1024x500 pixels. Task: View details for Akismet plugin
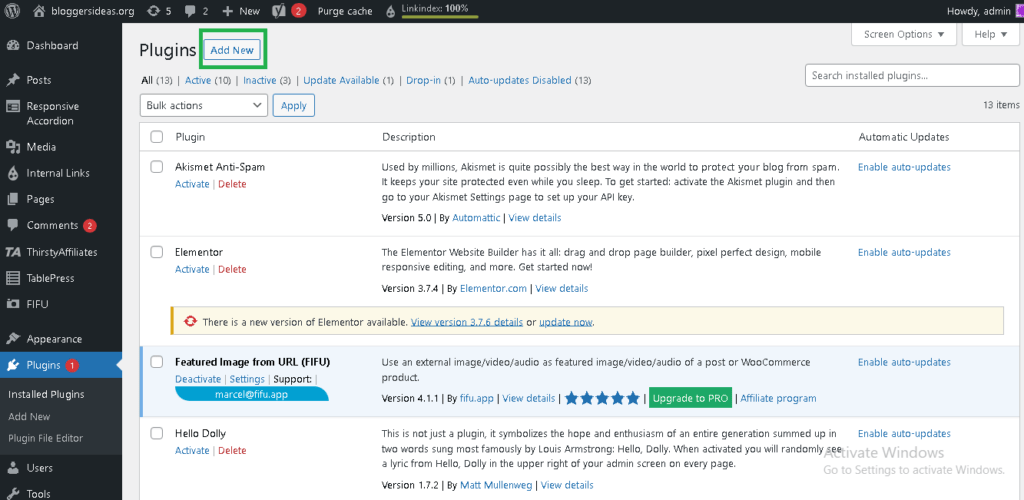(x=535, y=217)
